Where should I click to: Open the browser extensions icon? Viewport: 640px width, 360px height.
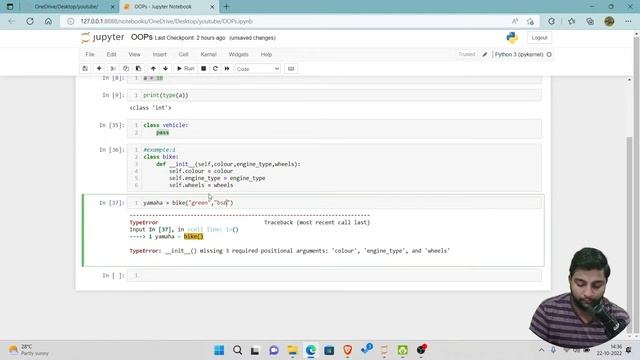click(x=551, y=21)
